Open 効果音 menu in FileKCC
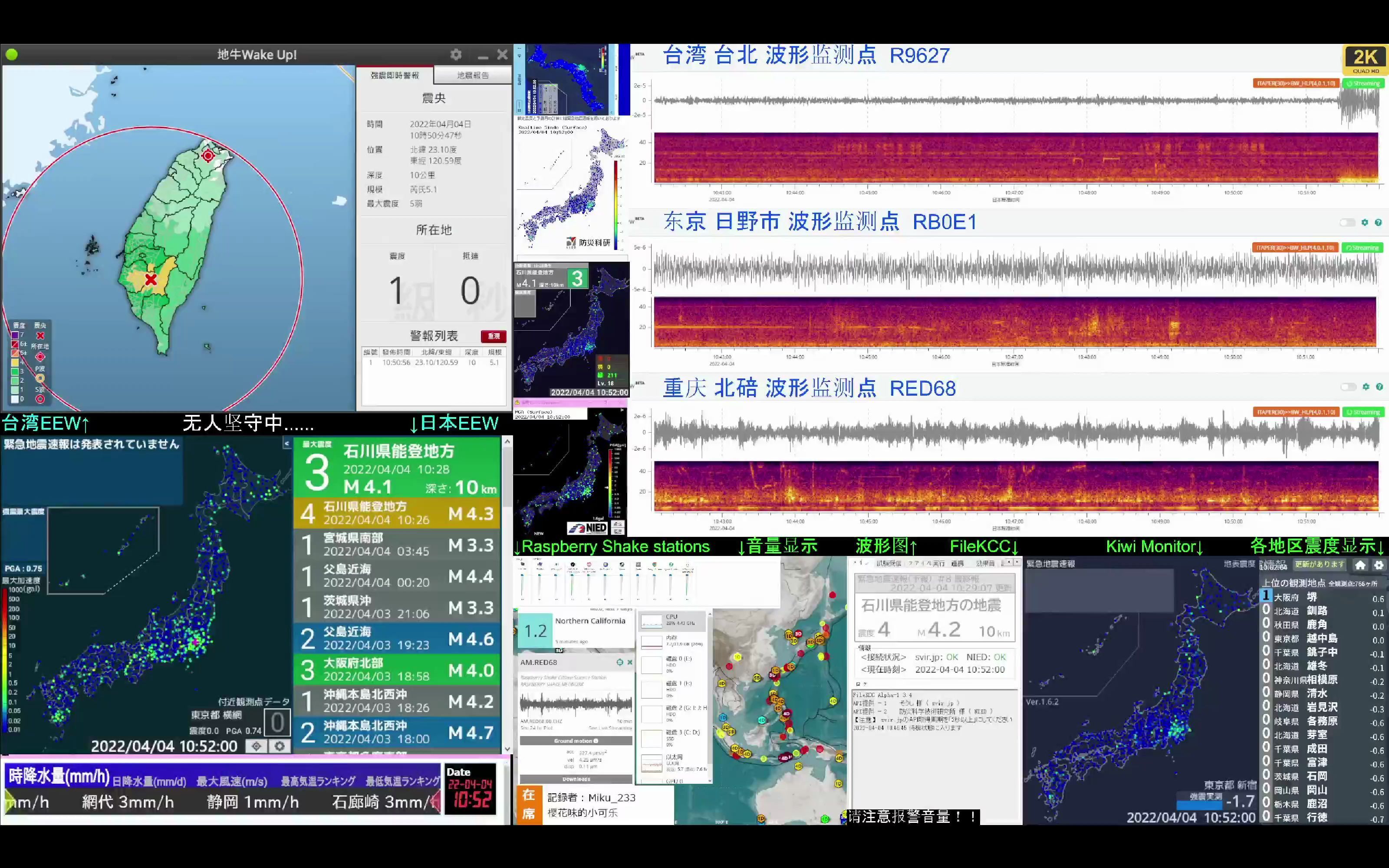This screenshot has width=1389, height=868. 985,563
